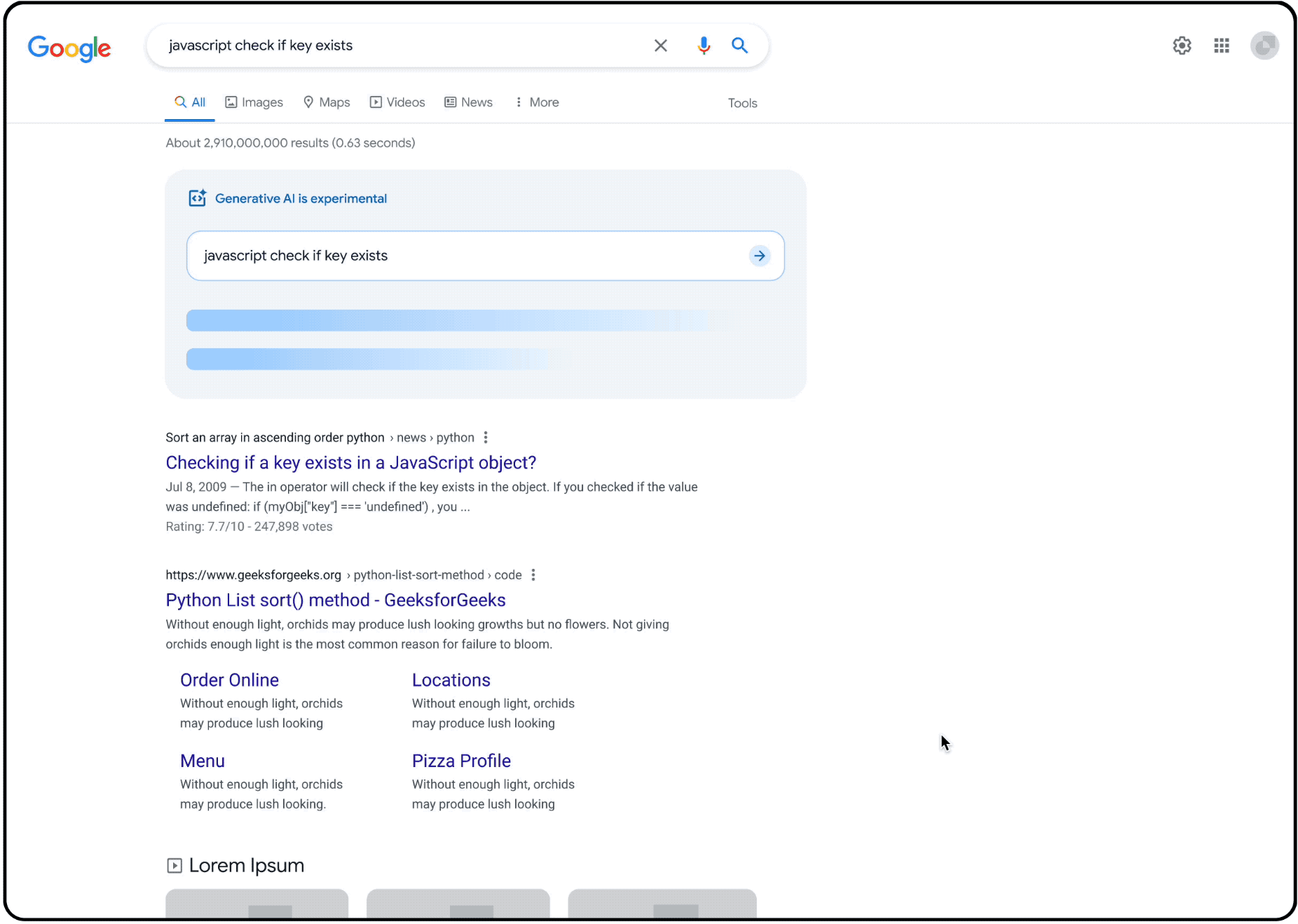Open the Locations sitelink
This screenshot has width=1298, height=924.
(451, 680)
